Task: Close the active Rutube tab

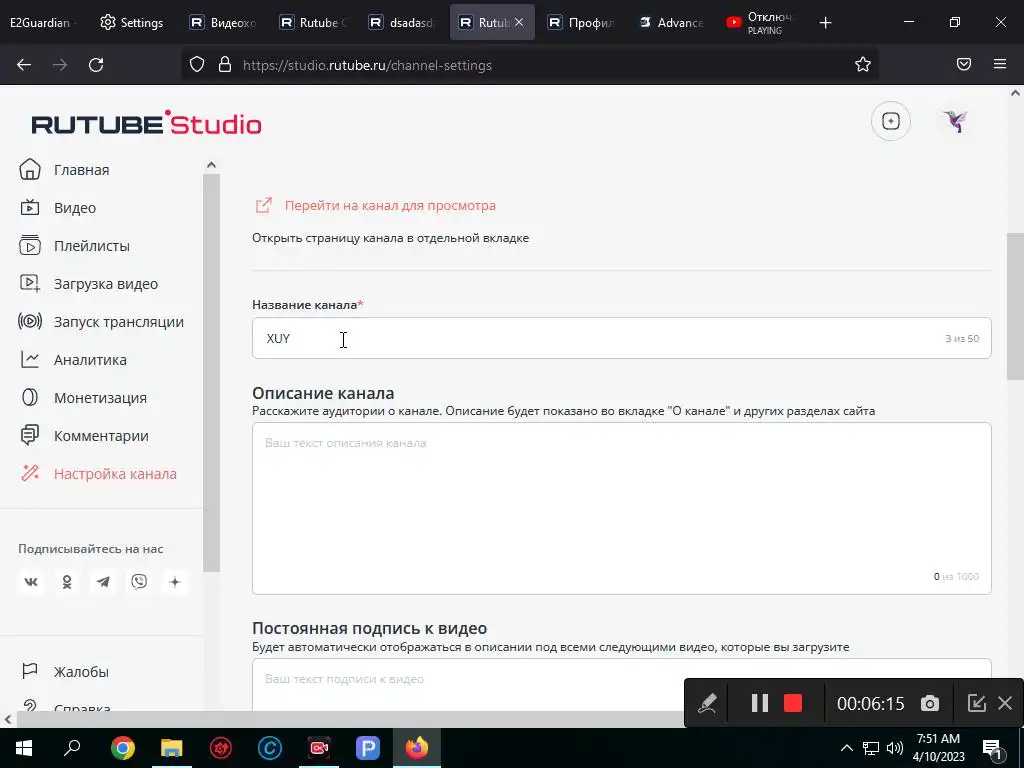Action: 519,22
